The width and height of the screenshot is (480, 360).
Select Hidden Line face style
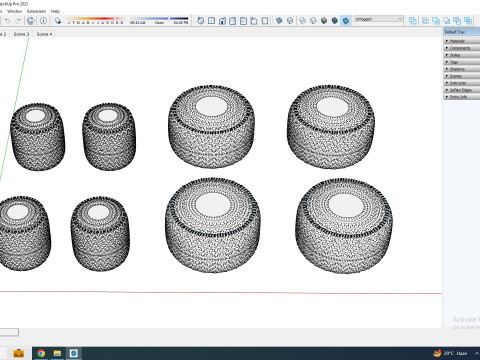pos(313,21)
